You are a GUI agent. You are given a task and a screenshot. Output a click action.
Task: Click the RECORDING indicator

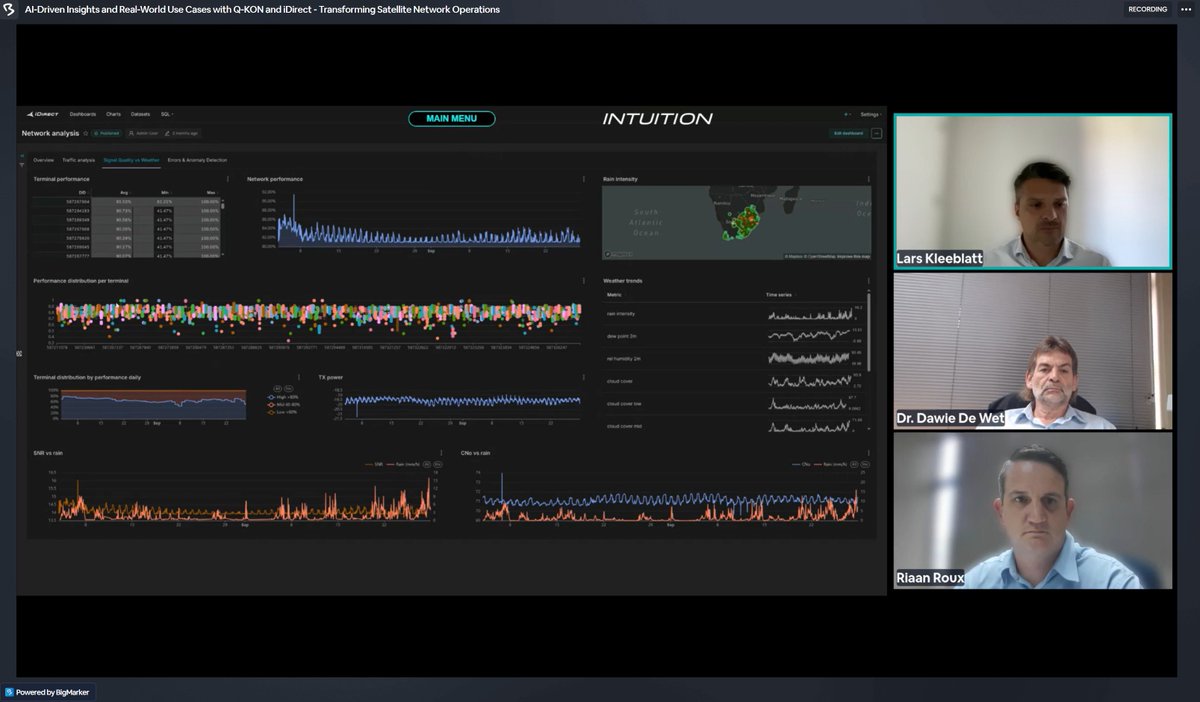1147,9
